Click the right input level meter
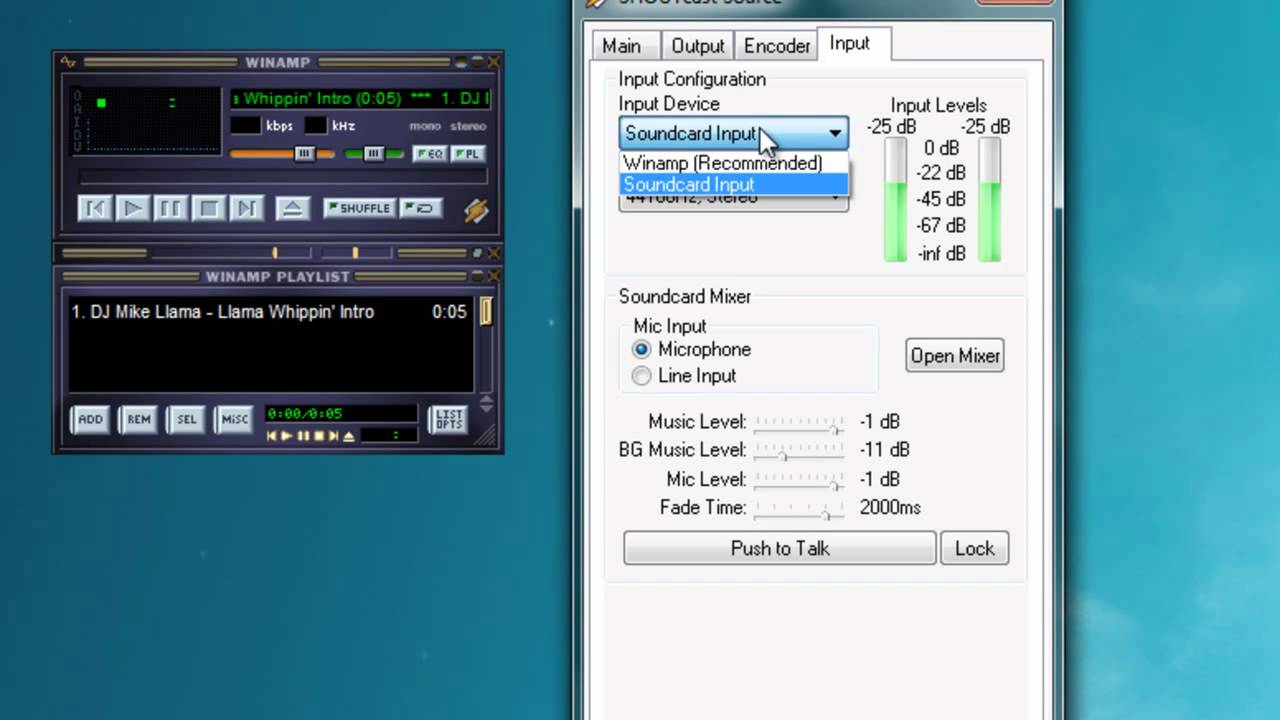The image size is (1280, 720). tap(989, 200)
